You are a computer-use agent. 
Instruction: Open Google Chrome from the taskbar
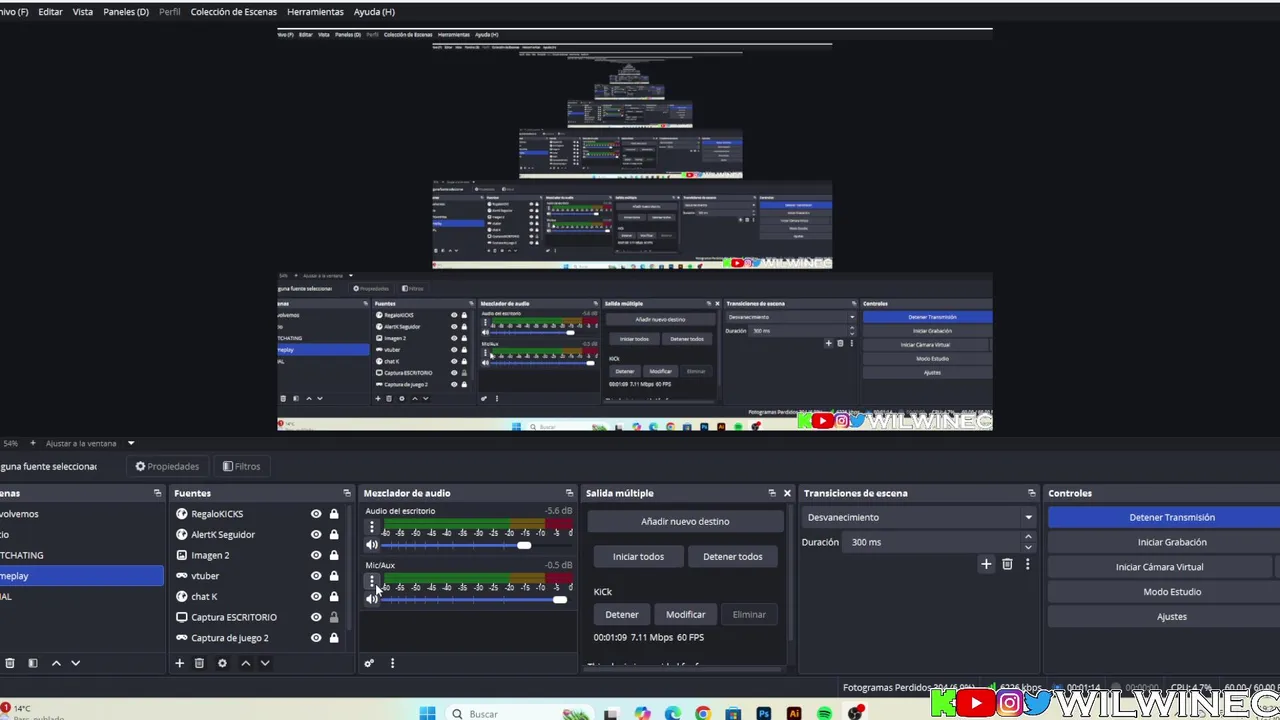point(703,713)
